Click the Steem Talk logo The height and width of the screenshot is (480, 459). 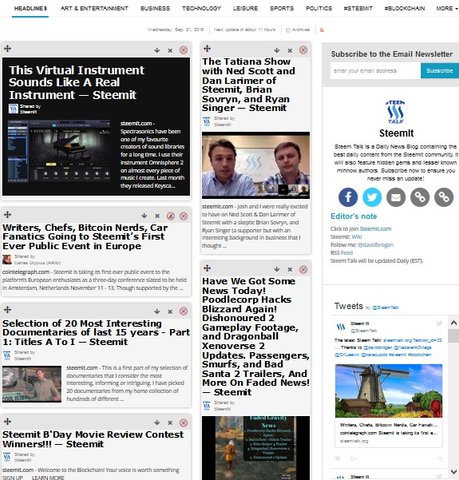[396, 112]
